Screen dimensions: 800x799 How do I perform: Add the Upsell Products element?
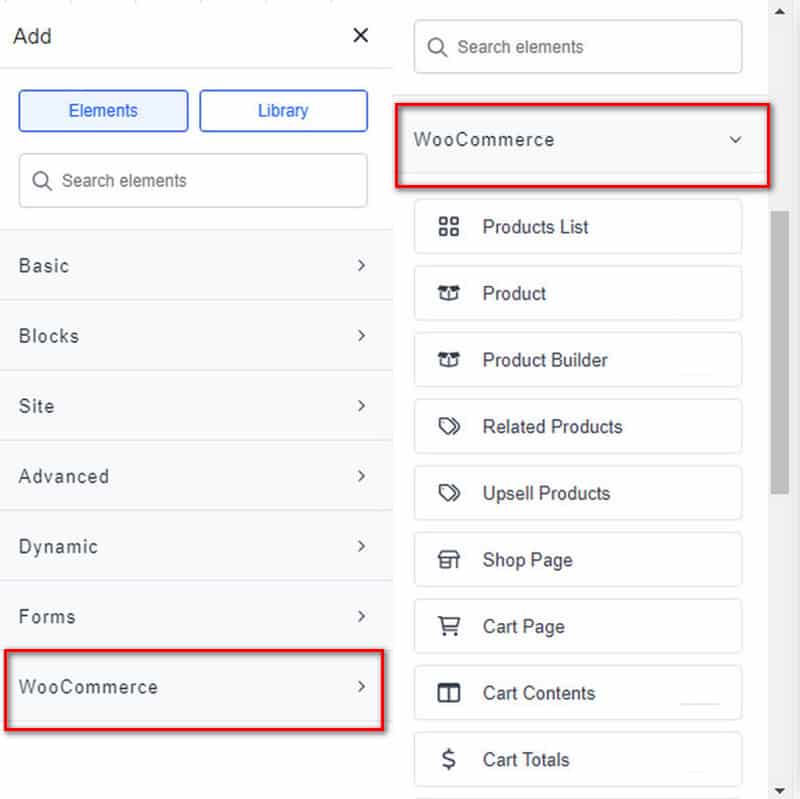coord(578,493)
